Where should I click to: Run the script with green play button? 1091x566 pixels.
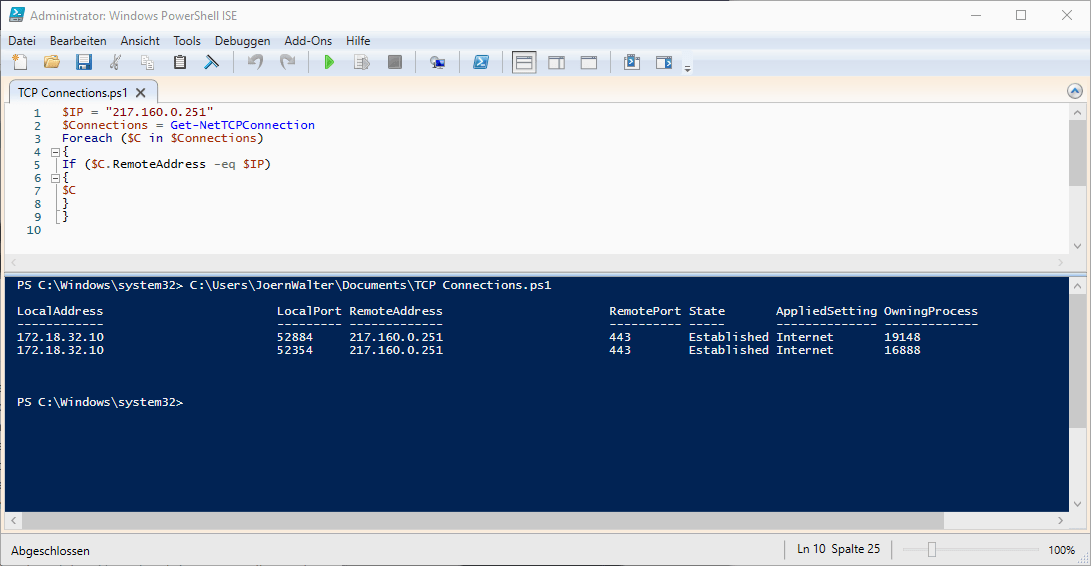click(x=329, y=63)
